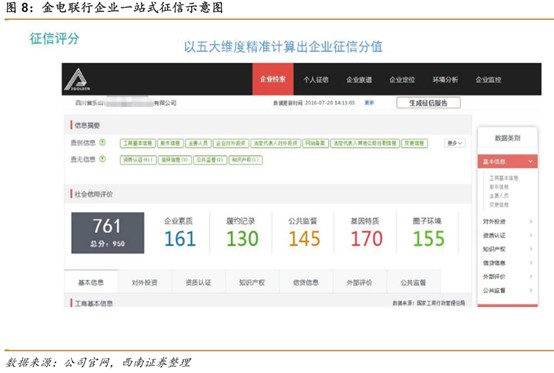Image resolution: width=554 pixels, height=373 pixels.
Task: Click the company name ending in 有限公司
Action: pyautogui.click(x=125, y=103)
